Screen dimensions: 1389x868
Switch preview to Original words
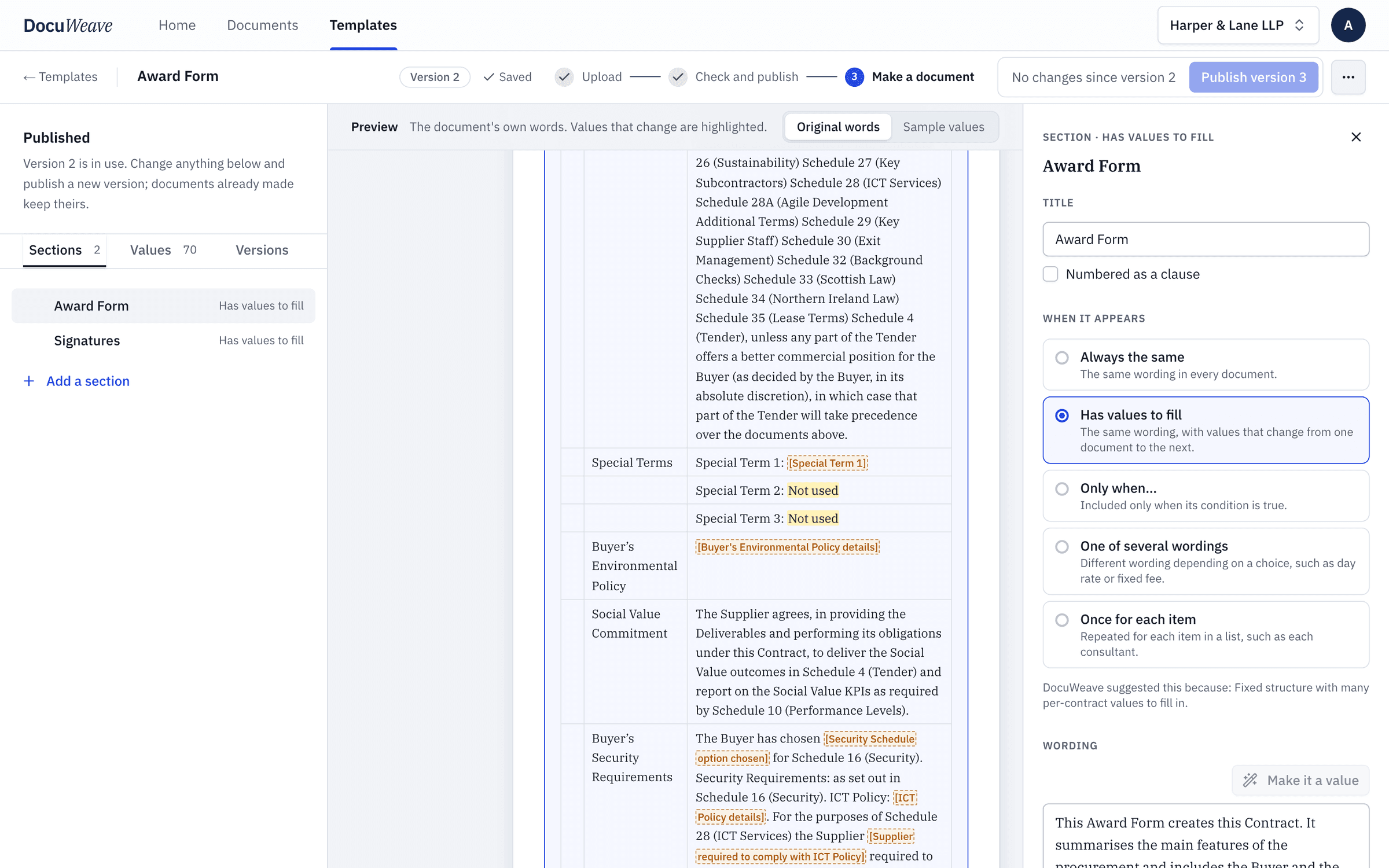point(838,127)
